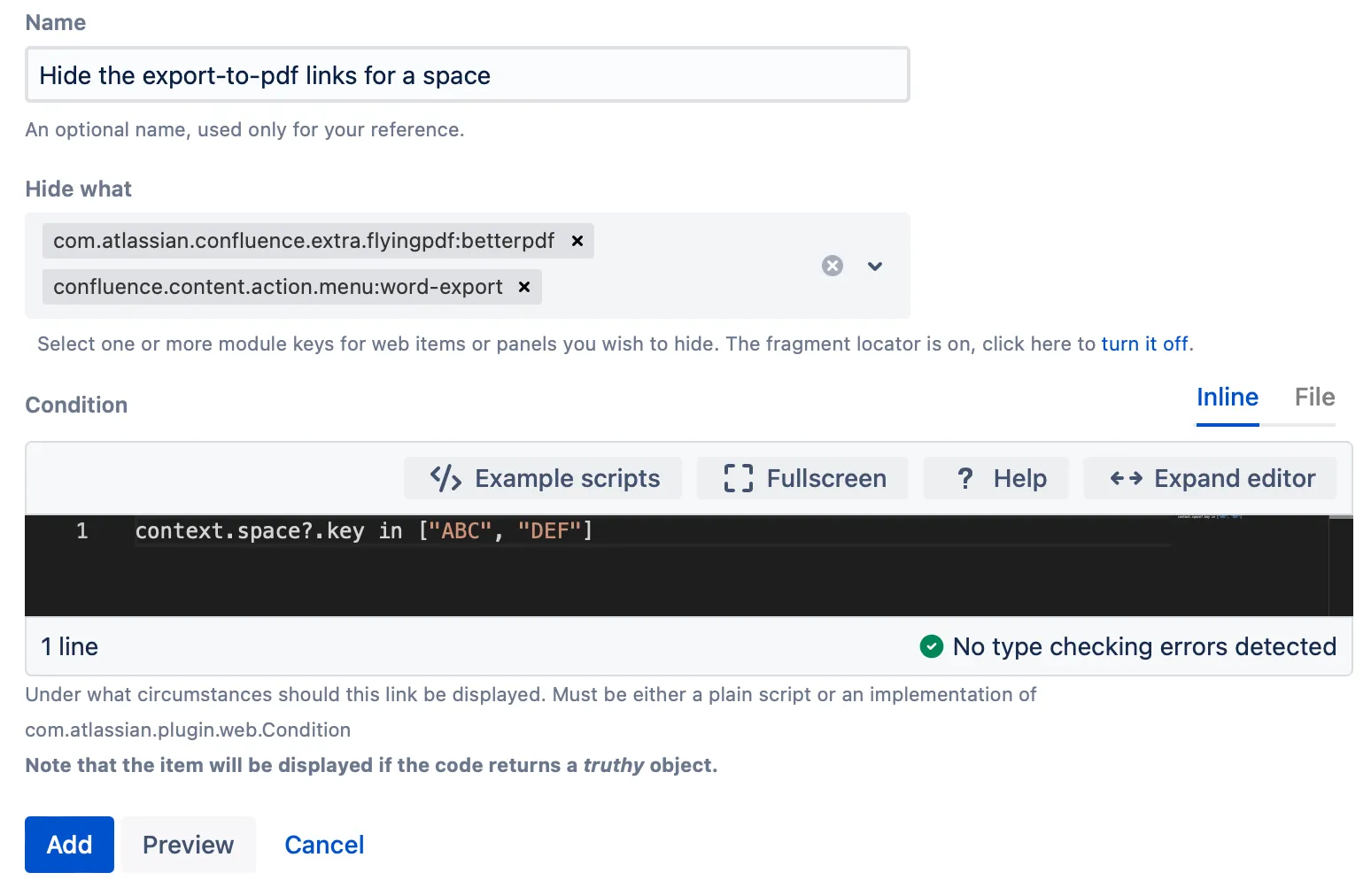Open Example scripts
Viewport: 1371px width, 896px height.
[x=544, y=478]
